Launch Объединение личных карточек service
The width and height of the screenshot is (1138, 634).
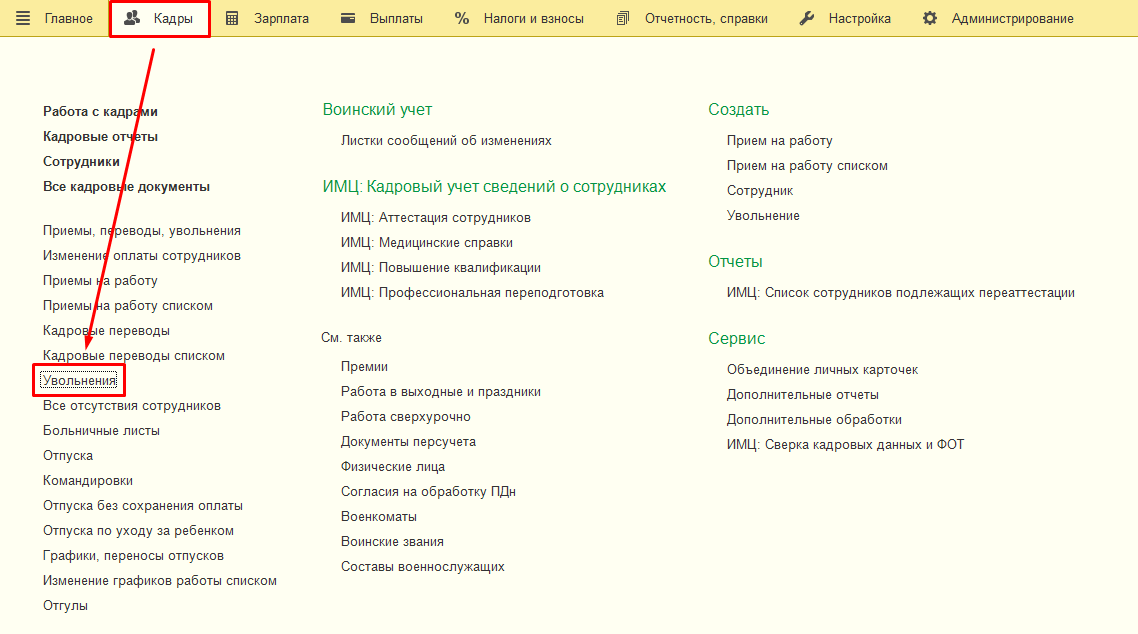[822, 370]
